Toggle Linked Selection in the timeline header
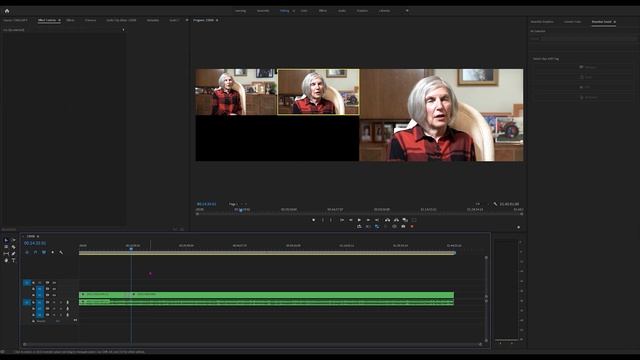The image size is (640, 360). pyautogui.click(x=44, y=253)
